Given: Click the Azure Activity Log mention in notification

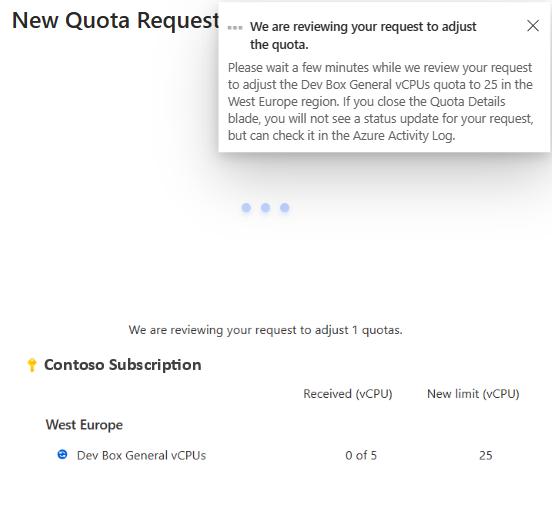Looking at the screenshot, I should (403, 136).
